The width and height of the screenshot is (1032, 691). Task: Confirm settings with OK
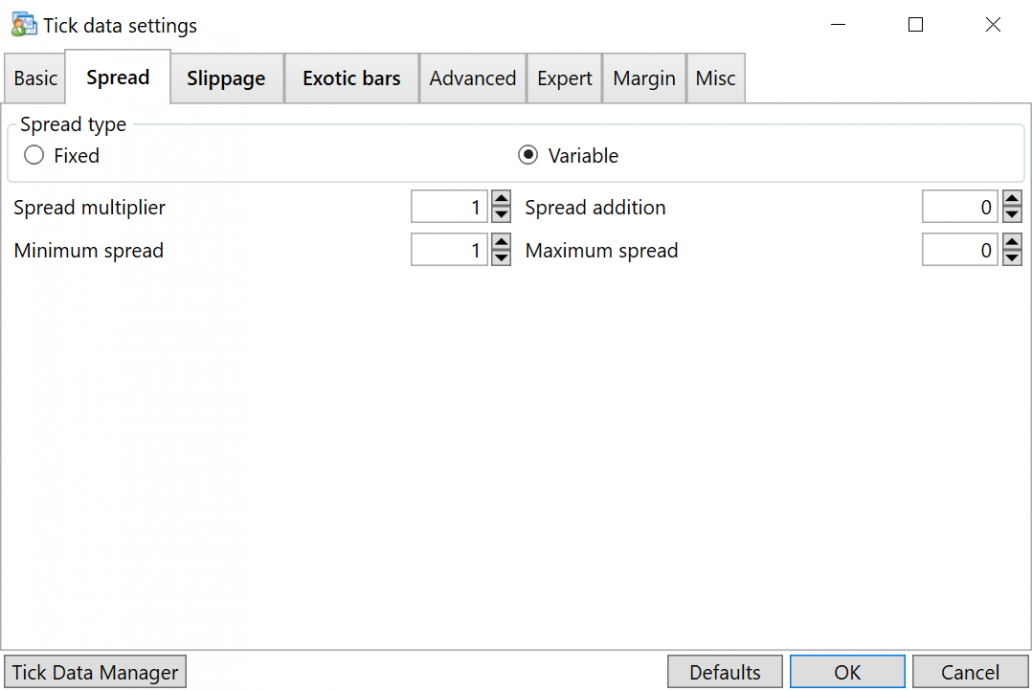click(x=847, y=671)
